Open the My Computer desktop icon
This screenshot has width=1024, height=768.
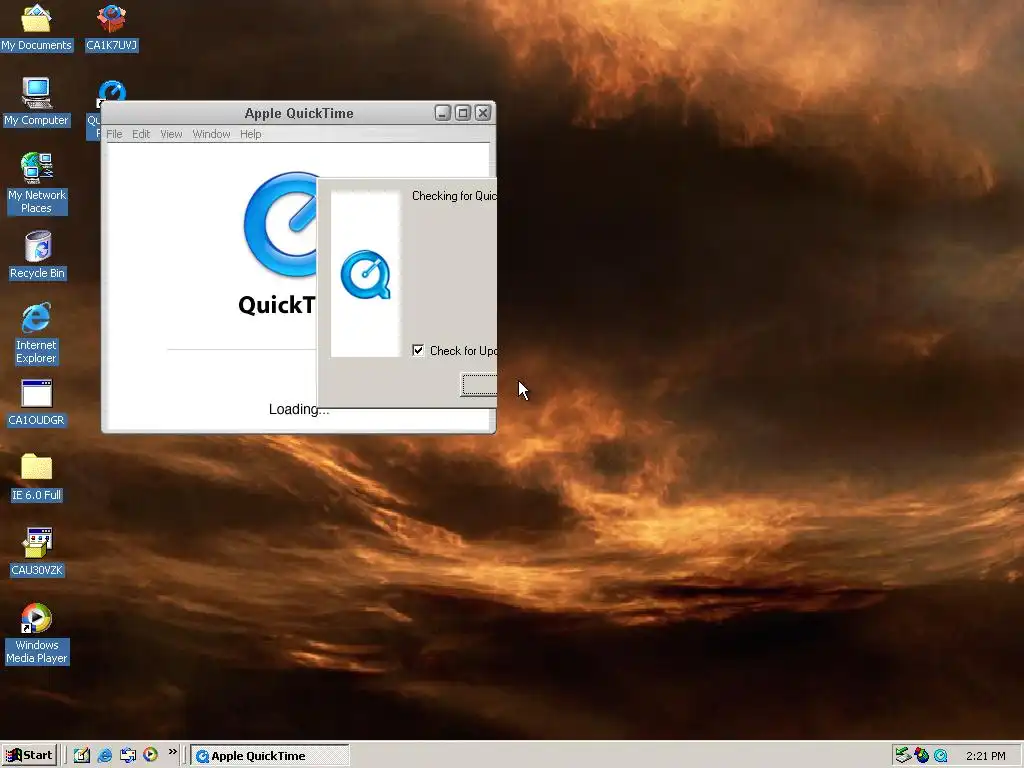pyautogui.click(x=37, y=103)
